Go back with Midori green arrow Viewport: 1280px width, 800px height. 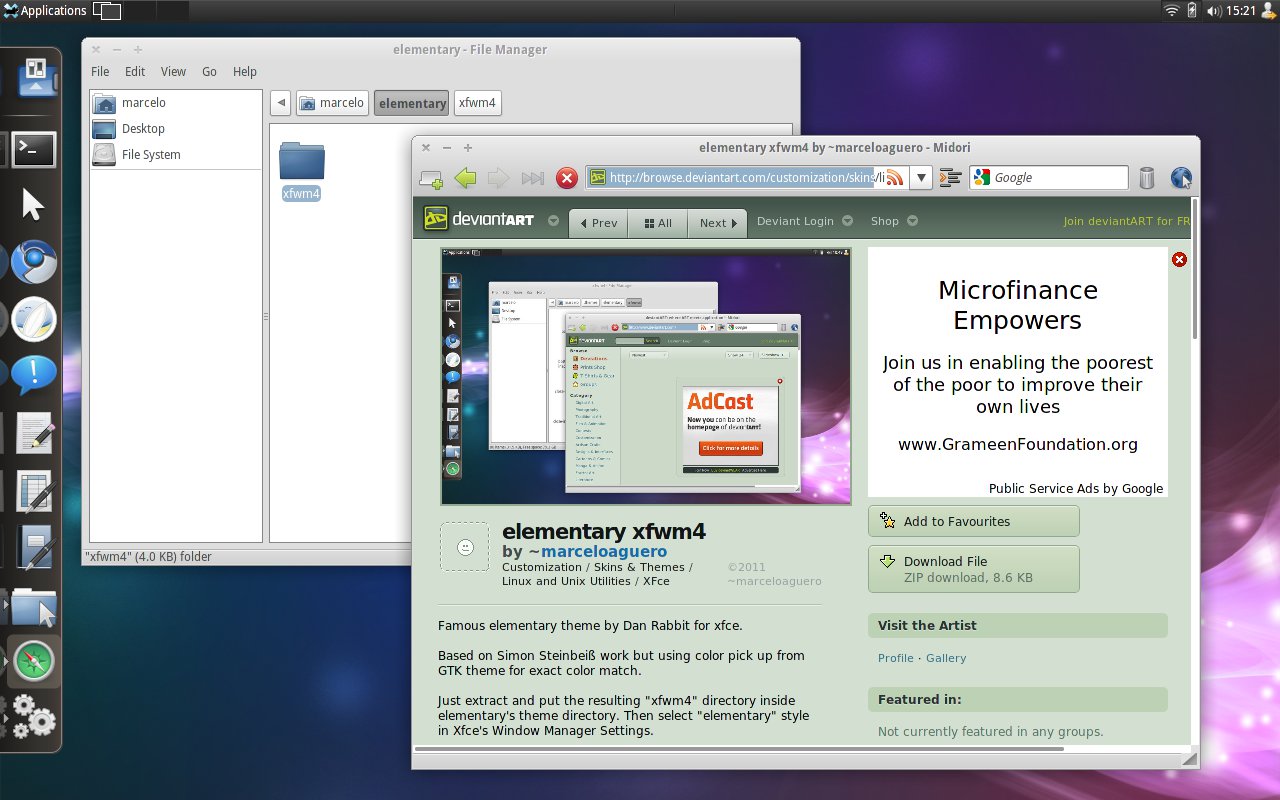[465, 178]
